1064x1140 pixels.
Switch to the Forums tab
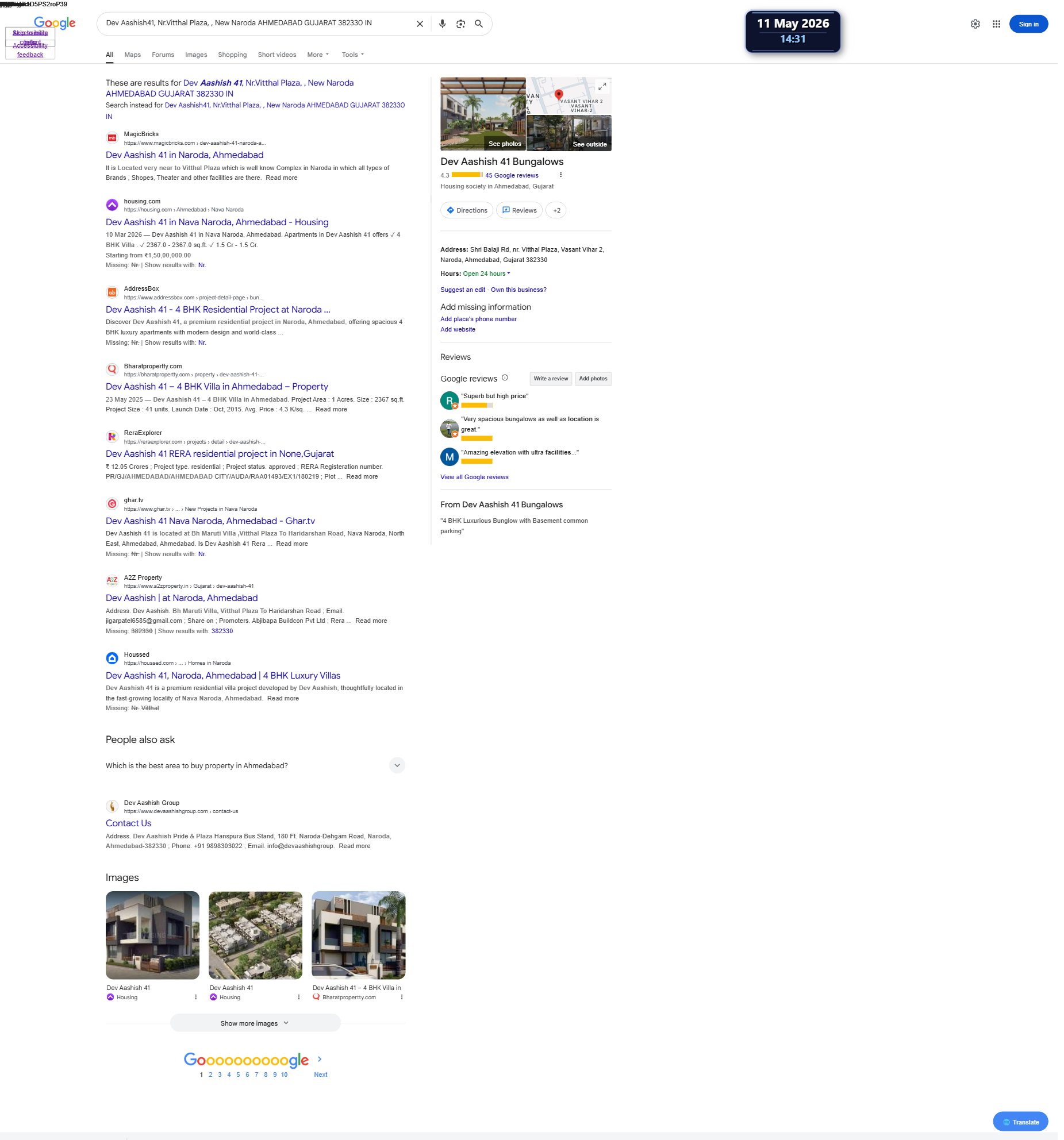point(163,55)
